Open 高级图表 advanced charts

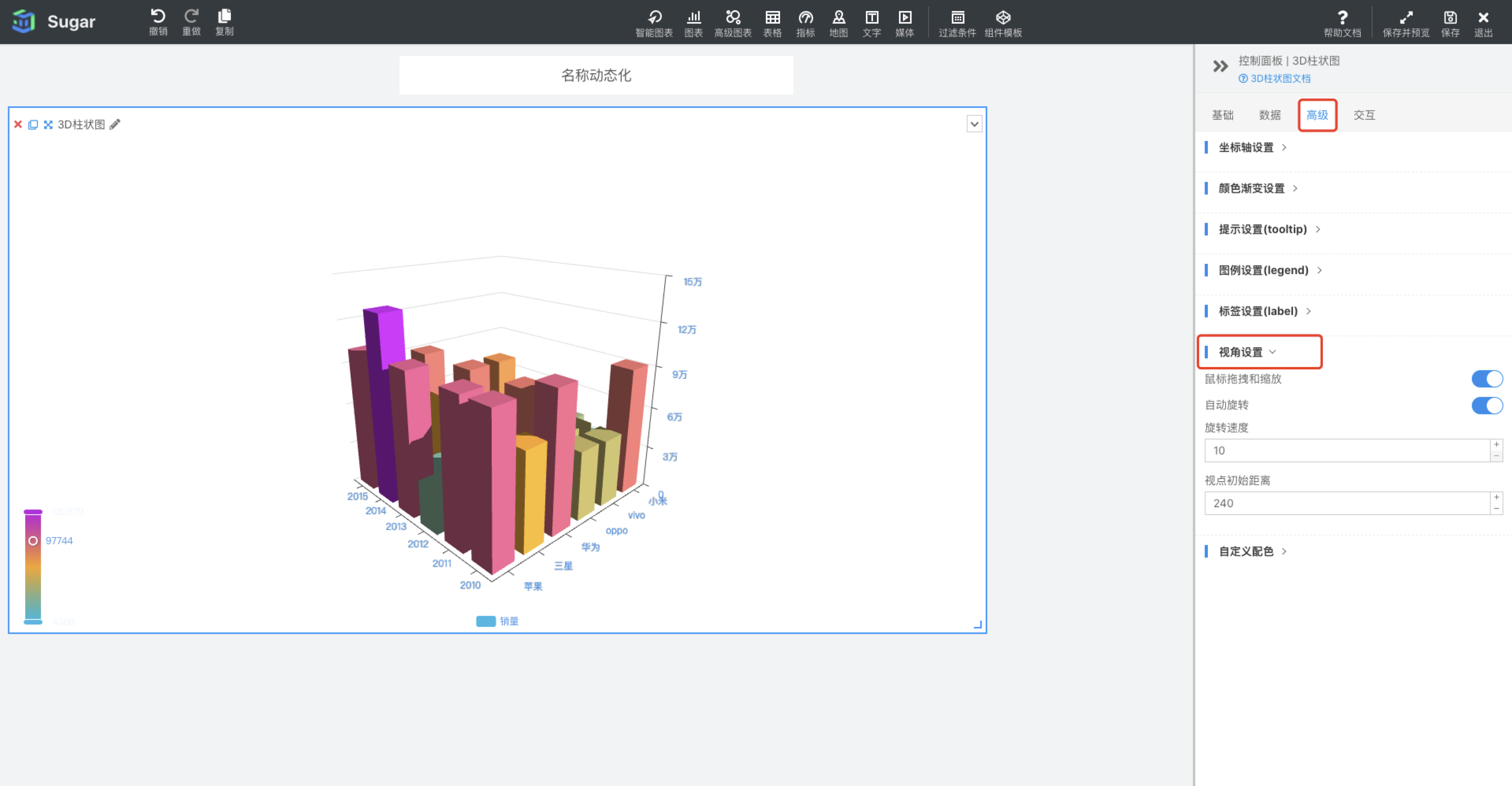[732, 24]
